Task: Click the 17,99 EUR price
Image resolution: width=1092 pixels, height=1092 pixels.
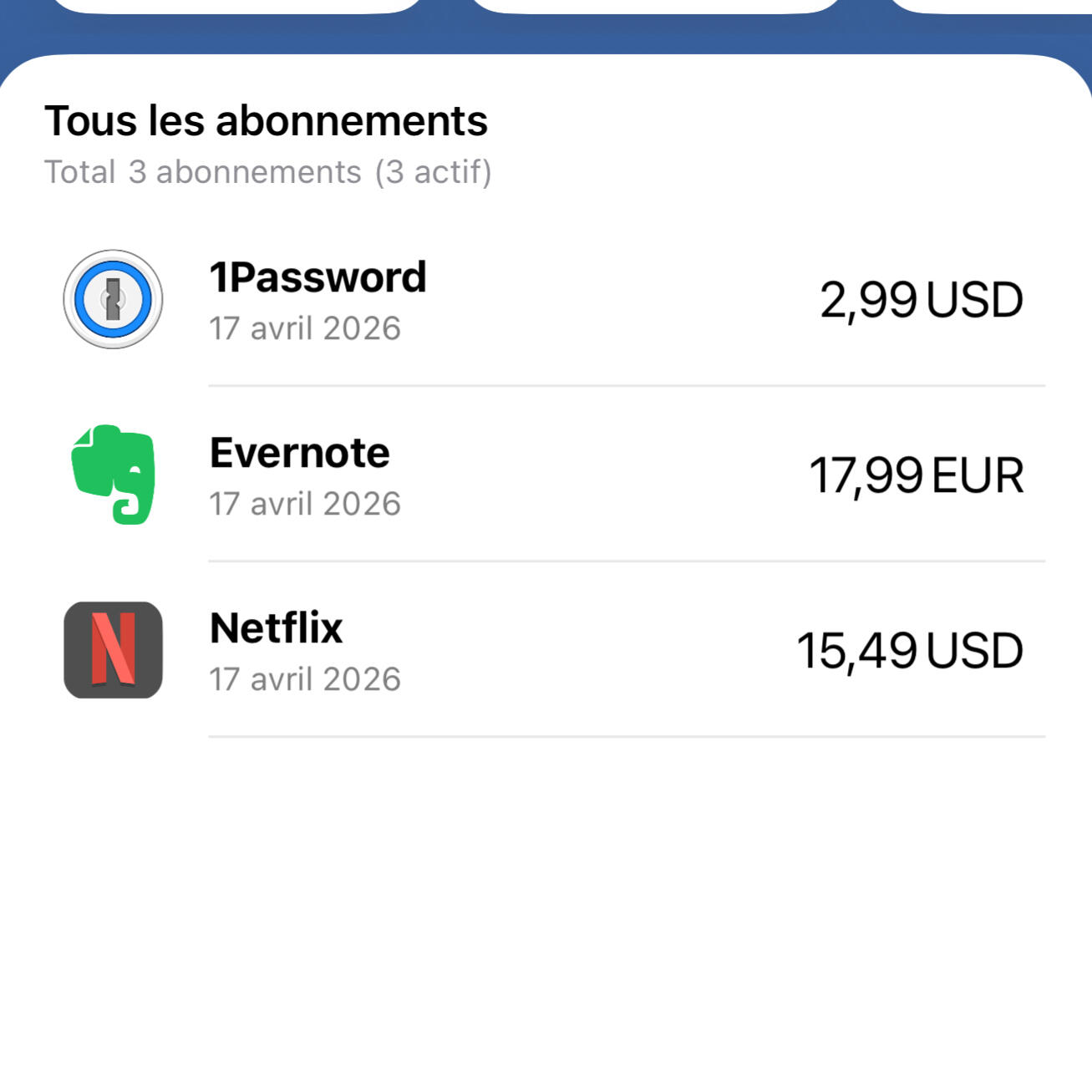Action: pyautogui.click(x=916, y=475)
